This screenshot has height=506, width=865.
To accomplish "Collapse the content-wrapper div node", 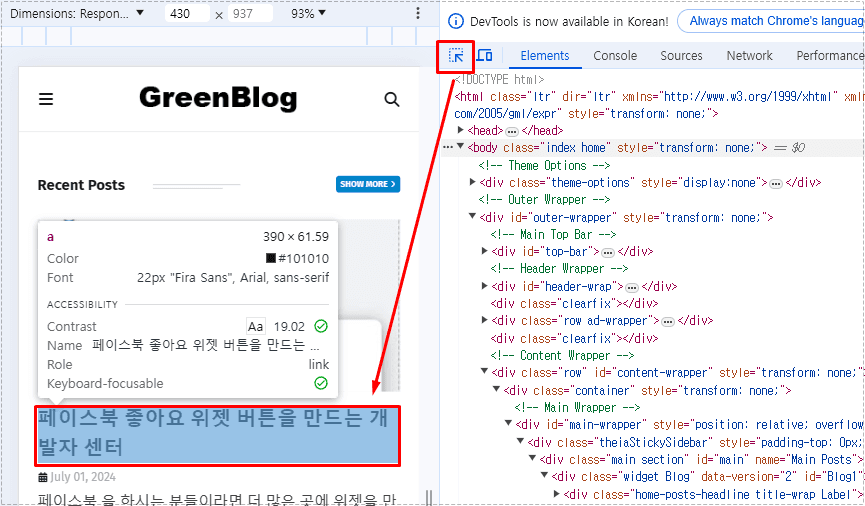I will pyautogui.click(x=484, y=371).
